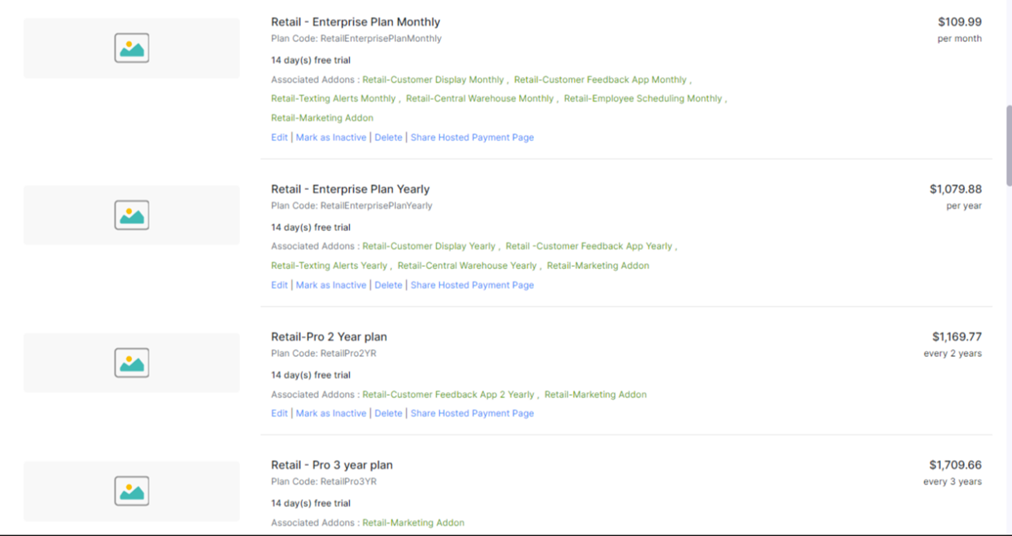Delete the Retail Enterprise Plan Yearly
This screenshot has height=536, width=1012.
[388, 285]
